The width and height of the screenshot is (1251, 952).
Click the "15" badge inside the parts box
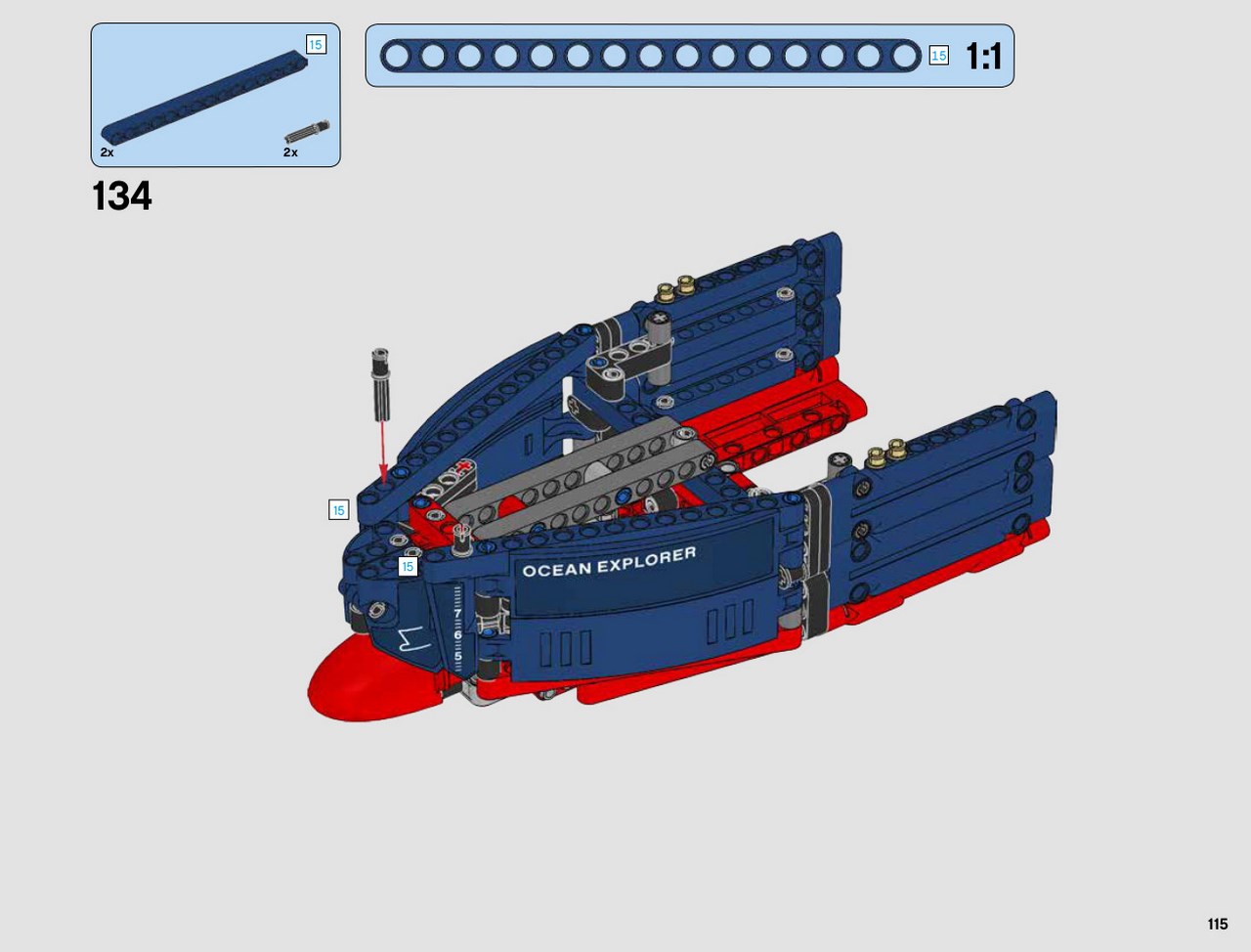click(x=316, y=45)
